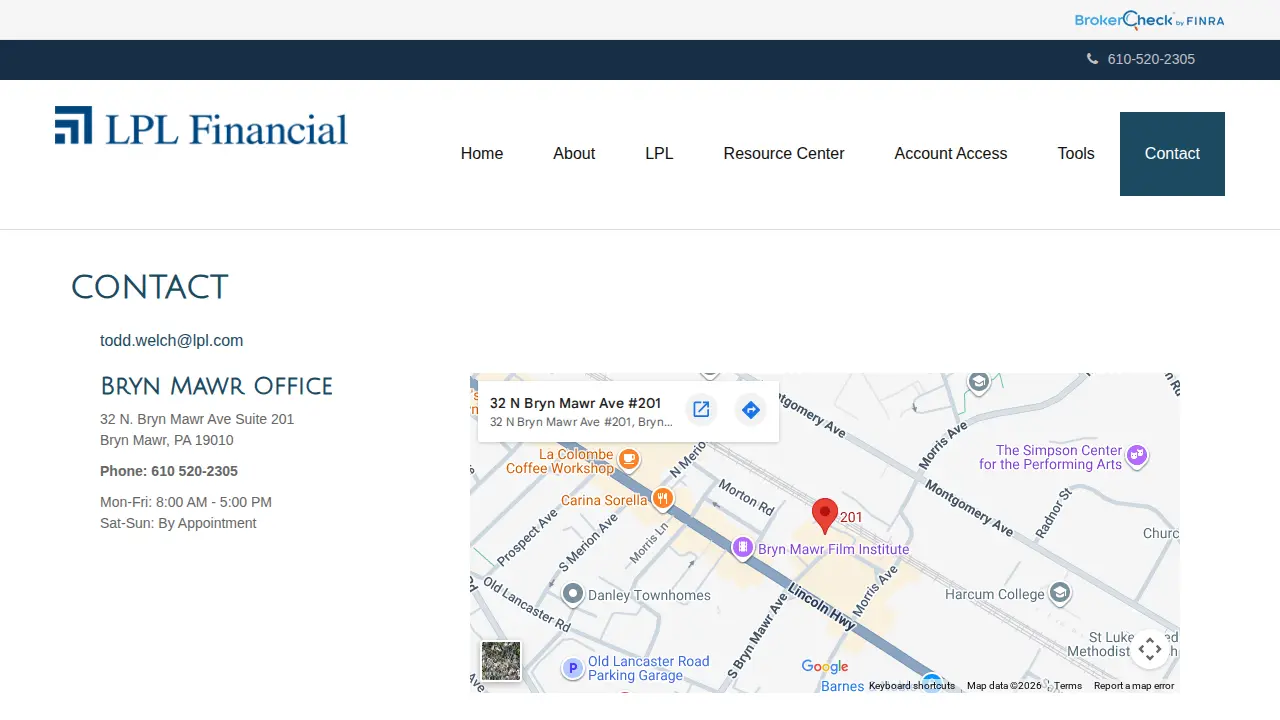Image resolution: width=1280 pixels, height=720 pixels.
Task: Open map Keyboard shortcuts
Action: pyautogui.click(x=912, y=686)
